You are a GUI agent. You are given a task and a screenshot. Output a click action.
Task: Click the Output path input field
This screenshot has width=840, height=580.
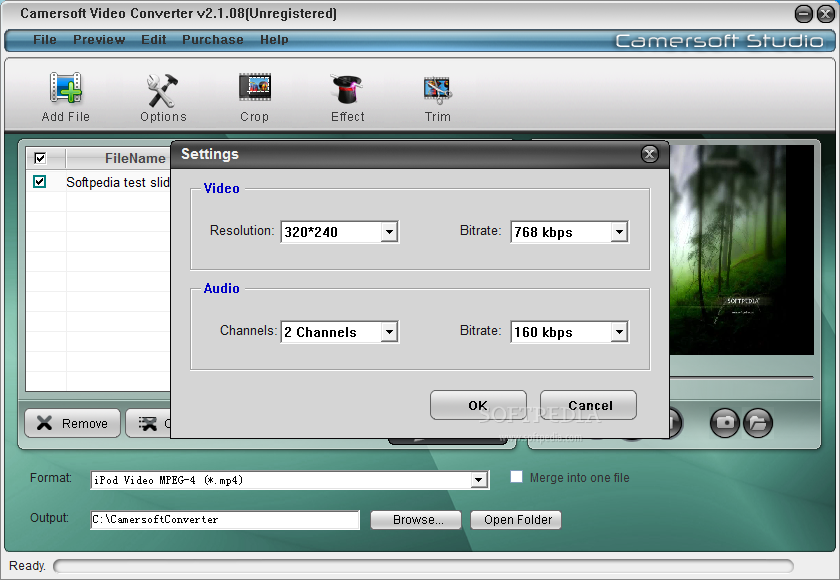pos(225,519)
